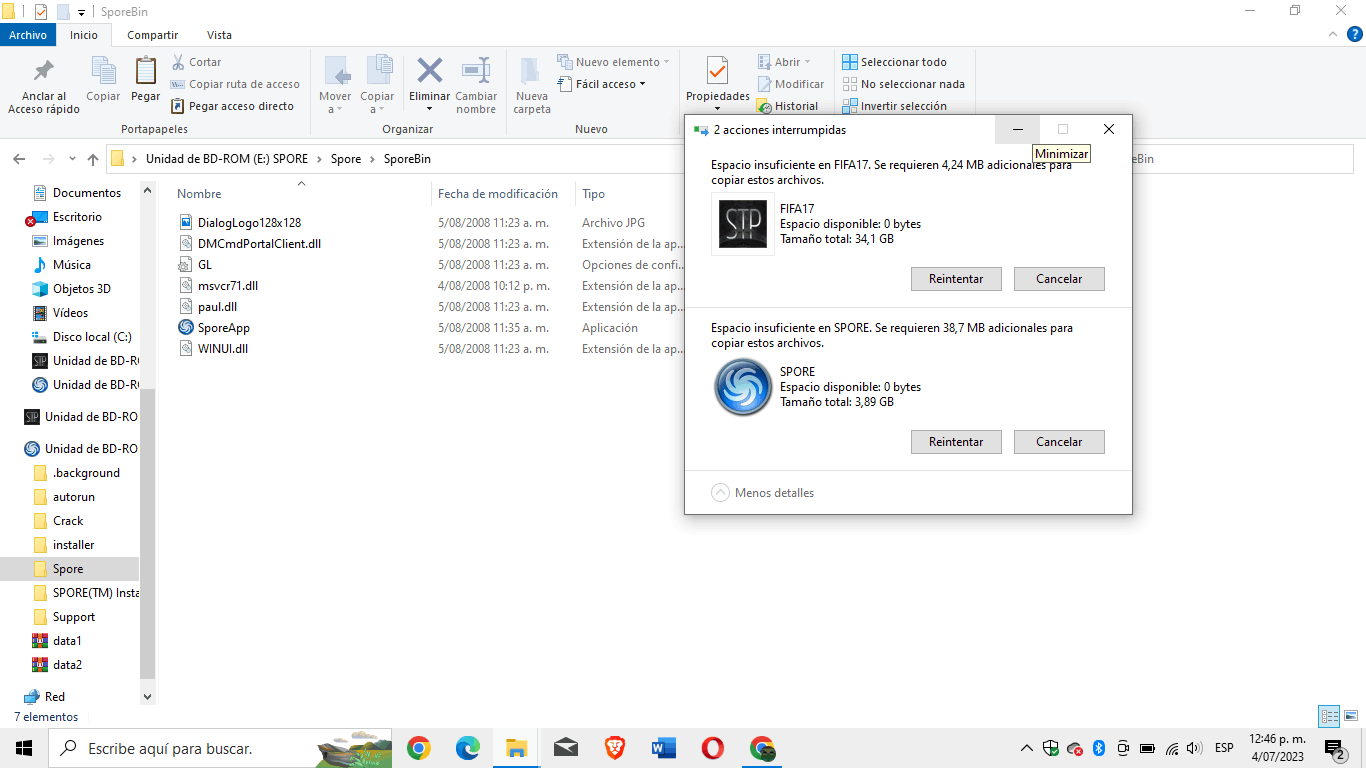
Task: Show hidden tray icons chevron
Action: 1026,748
